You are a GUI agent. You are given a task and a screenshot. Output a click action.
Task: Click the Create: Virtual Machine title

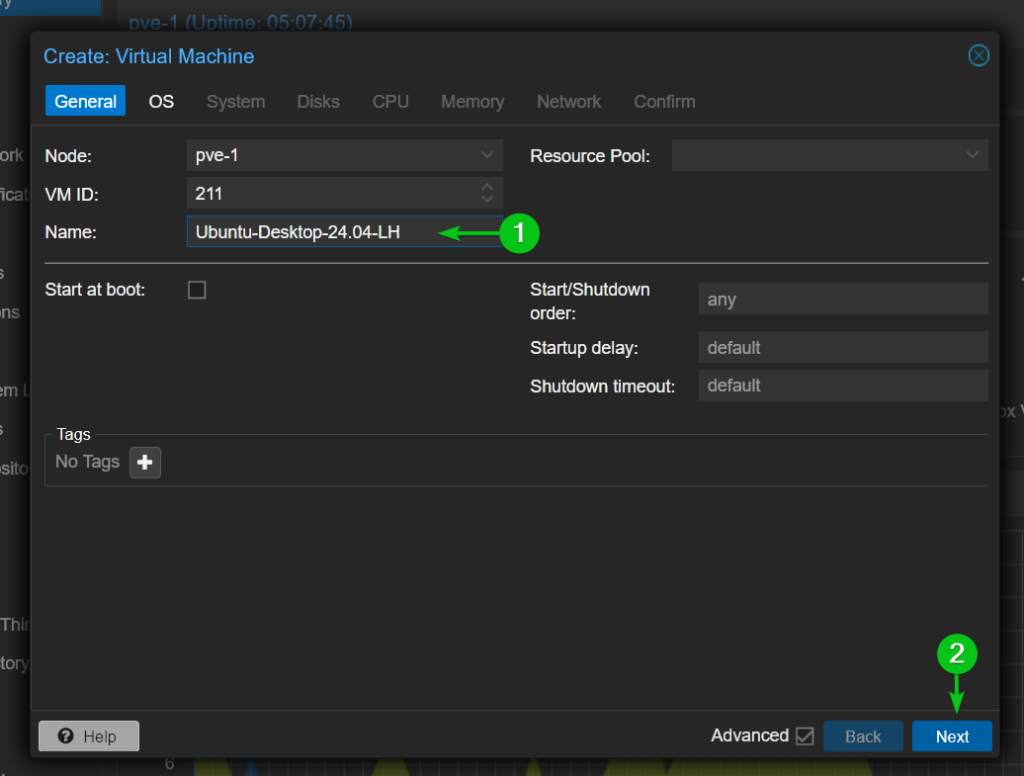(x=149, y=56)
